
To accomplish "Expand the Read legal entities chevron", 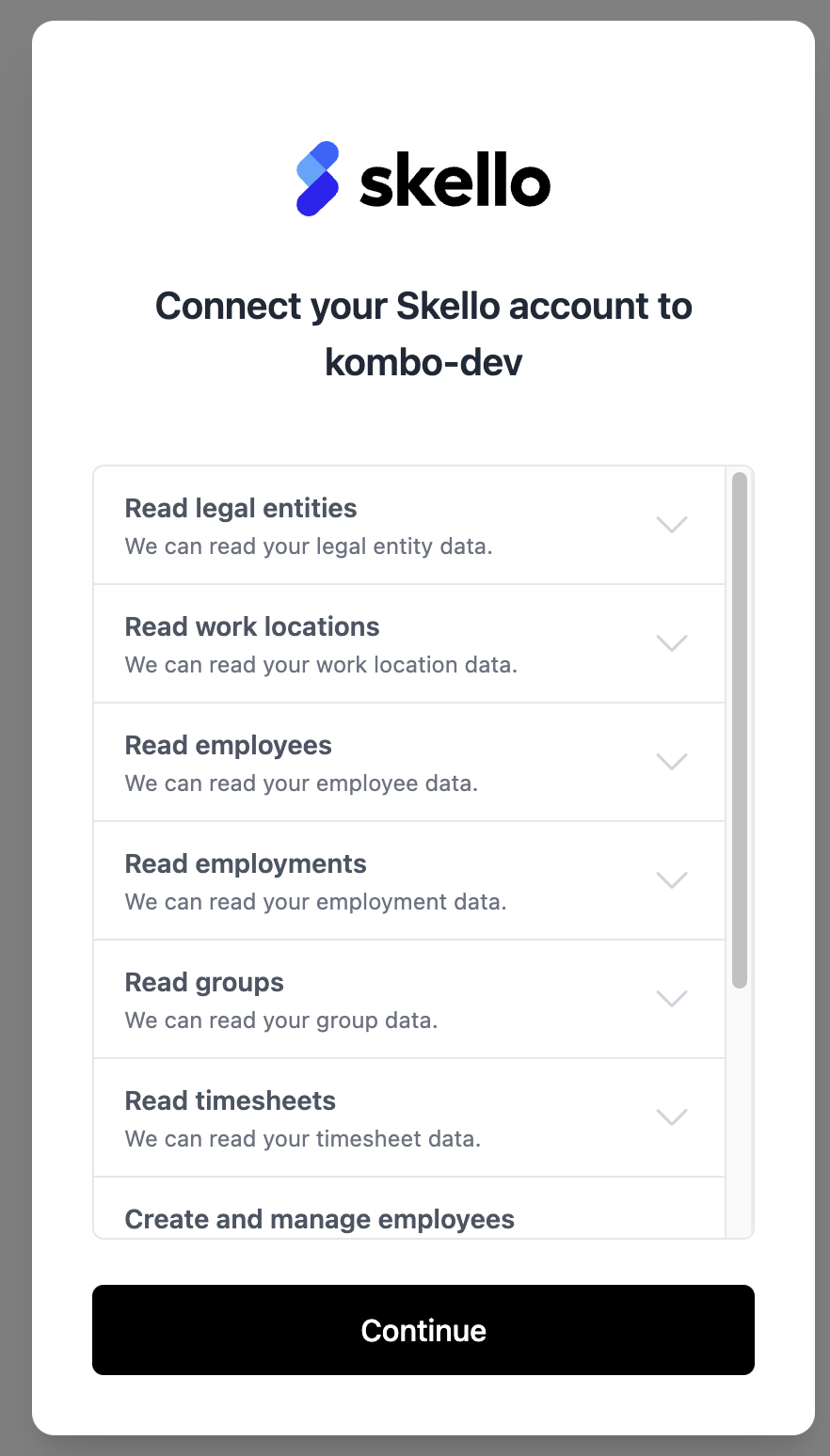I will point(672,525).
